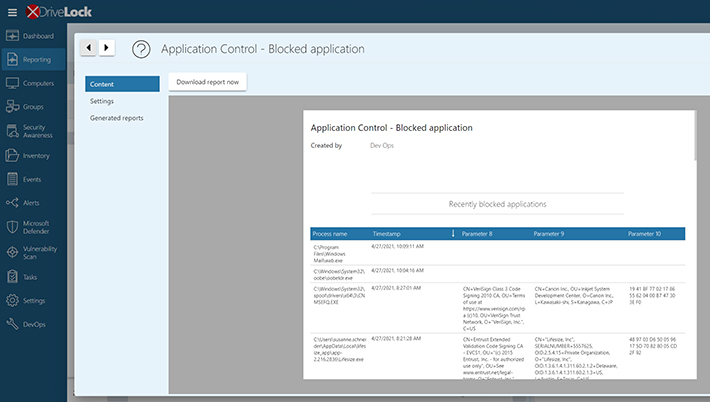This screenshot has height=402, width=710.
Task: Open the Settings gear icon in sidebar
Action: pyautogui.click(x=12, y=300)
